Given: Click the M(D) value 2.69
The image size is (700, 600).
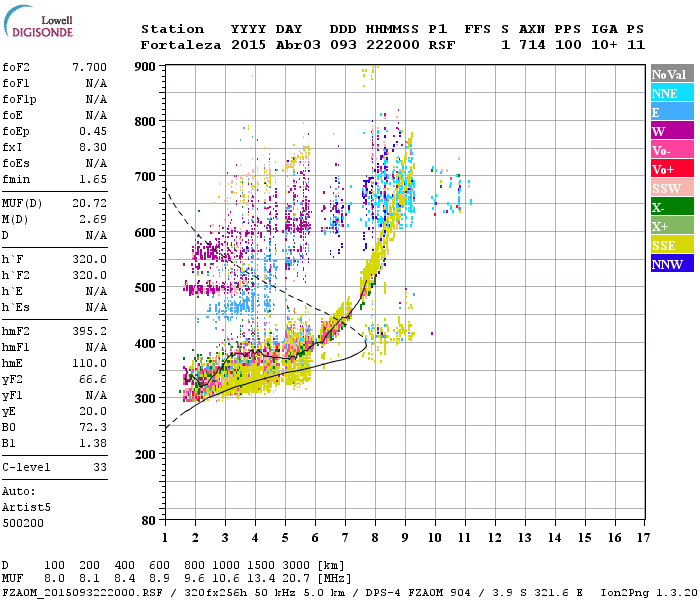Looking at the screenshot, I should click(x=93, y=219).
